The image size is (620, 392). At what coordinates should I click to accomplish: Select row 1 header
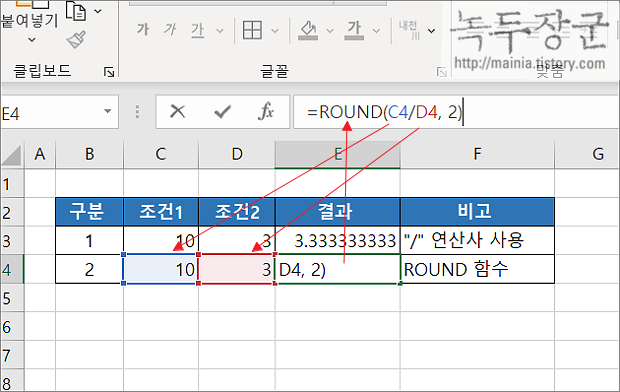click(12, 184)
